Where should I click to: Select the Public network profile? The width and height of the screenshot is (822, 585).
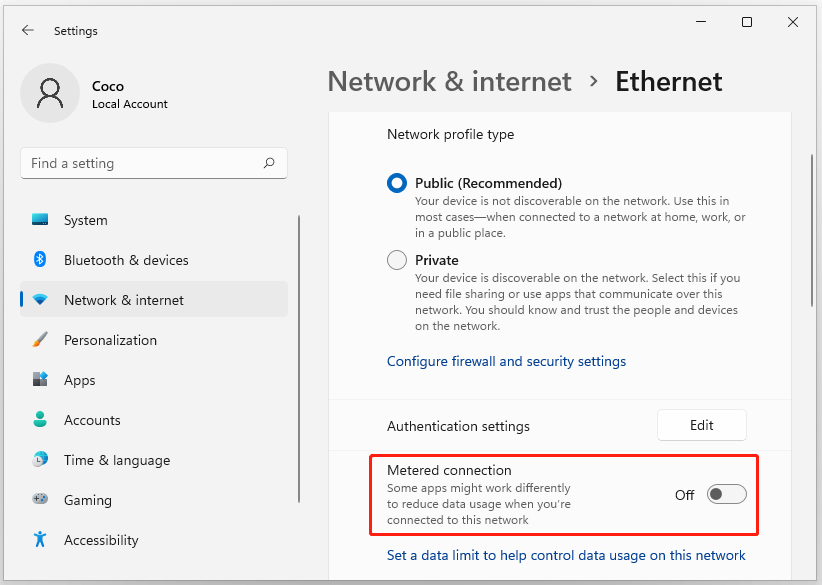coord(396,183)
